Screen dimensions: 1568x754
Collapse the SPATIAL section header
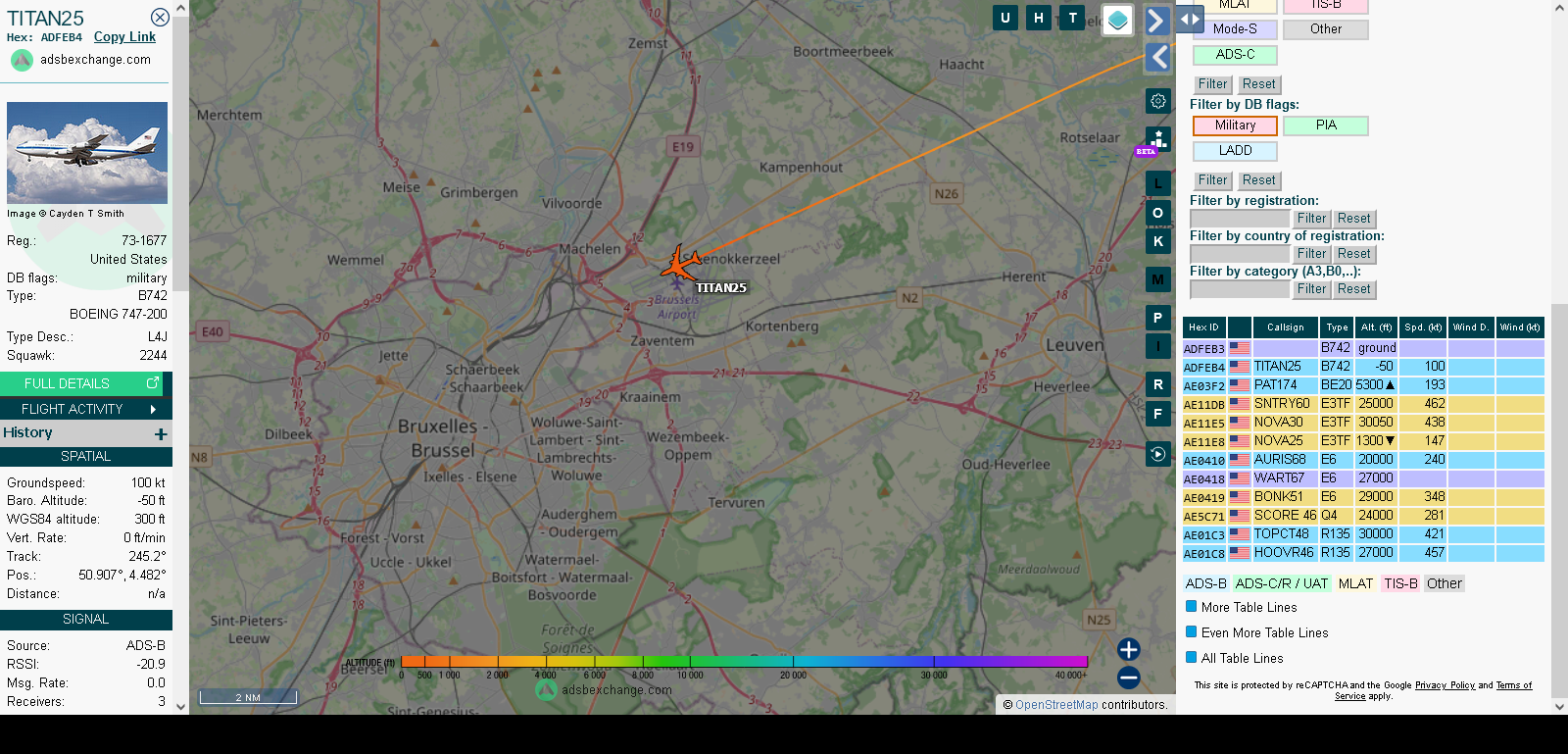click(86, 456)
